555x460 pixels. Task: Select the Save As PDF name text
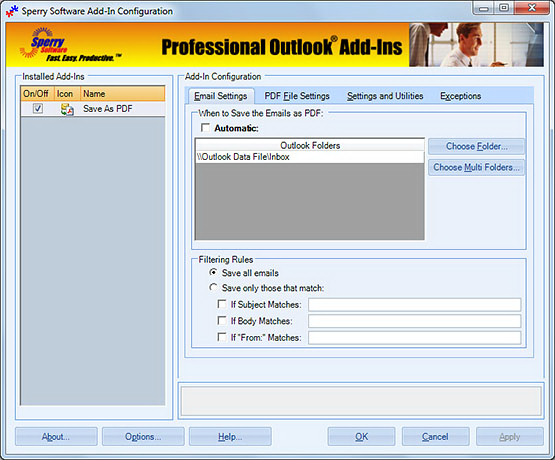click(108, 109)
